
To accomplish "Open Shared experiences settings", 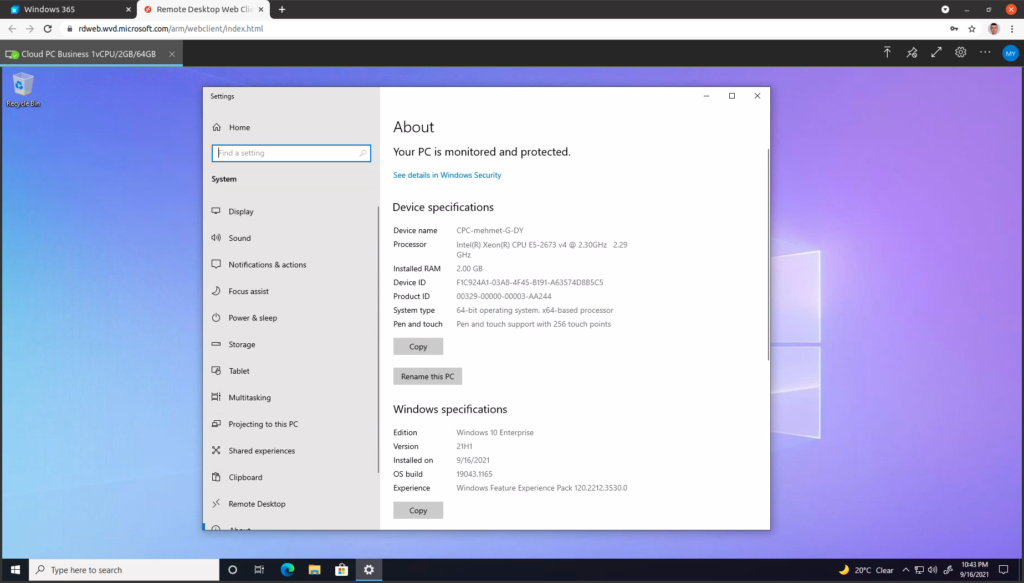I will (x=253, y=450).
